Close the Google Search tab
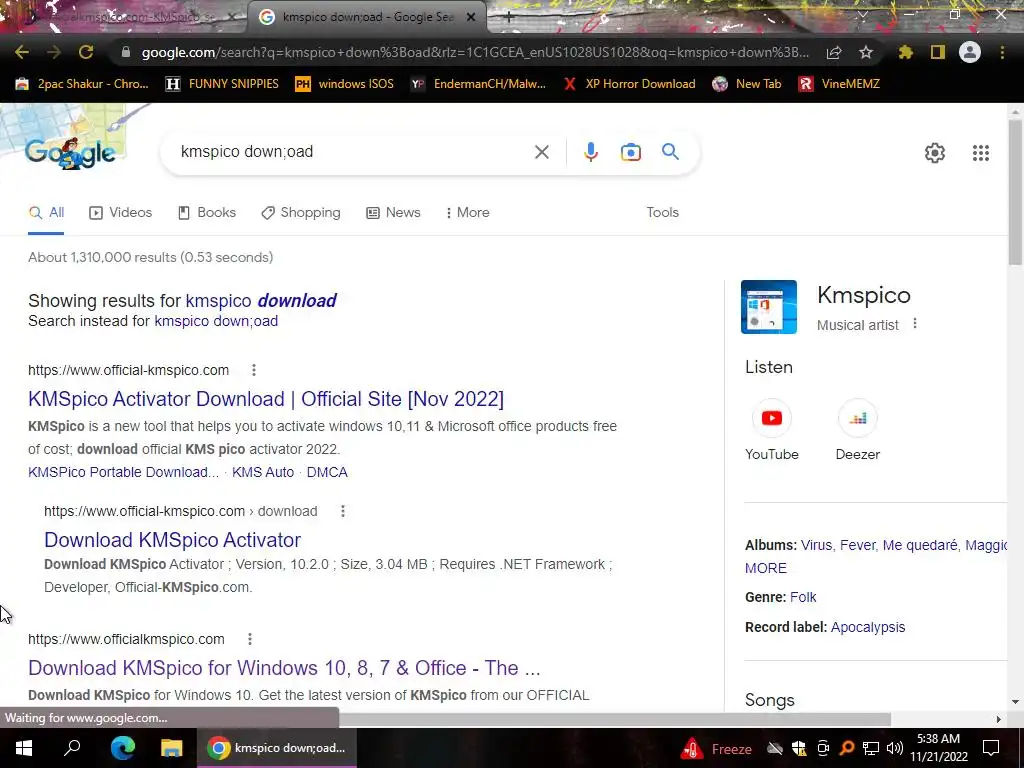The image size is (1024, 768). (471, 17)
